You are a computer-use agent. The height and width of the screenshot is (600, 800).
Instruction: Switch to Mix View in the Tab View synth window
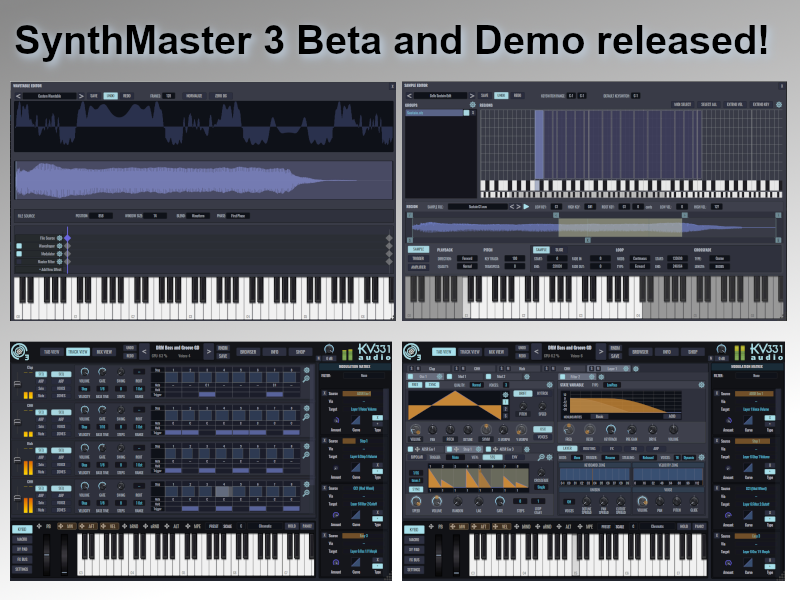point(496,352)
